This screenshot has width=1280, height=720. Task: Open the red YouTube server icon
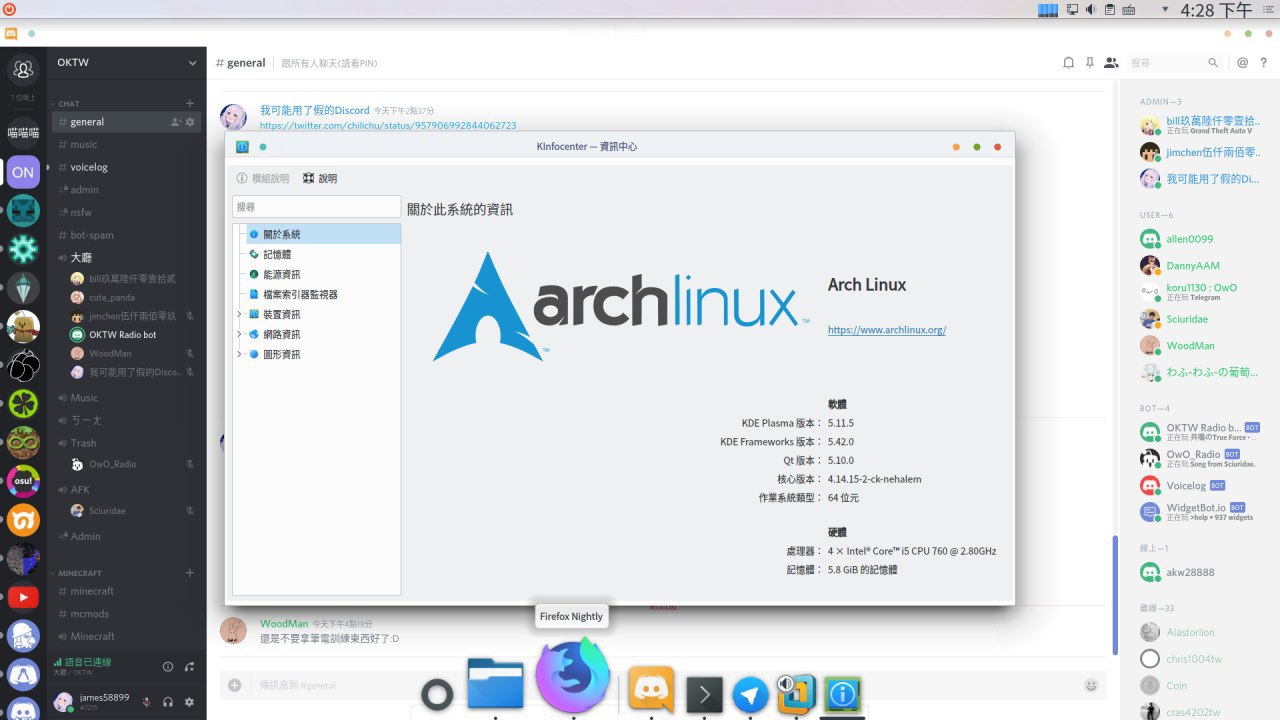click(23, 597)
